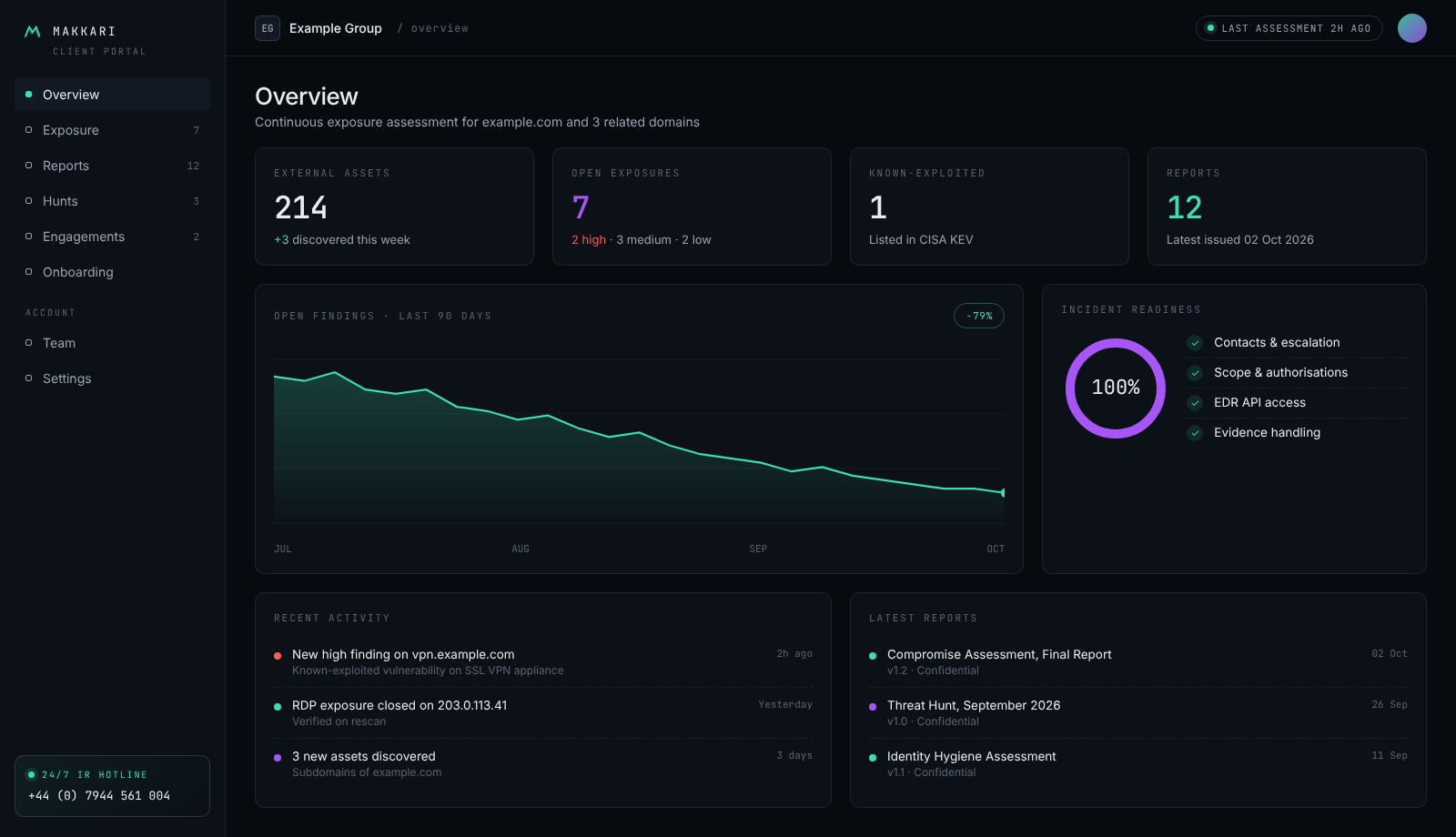This screenshot has height=837, width=1456.
Task: Click checkmark icon beside Evidence handling
Action: point(1195,433)
